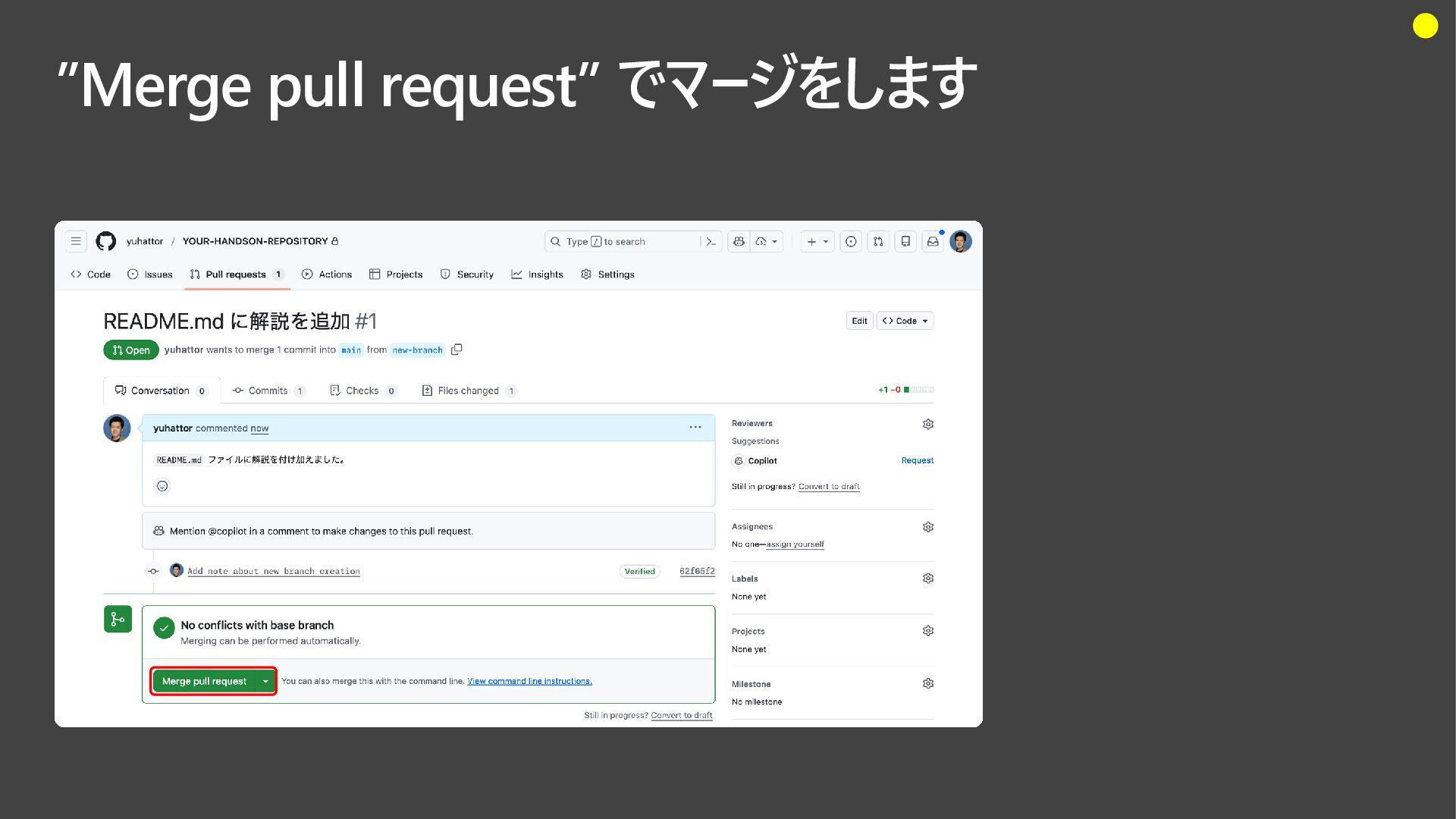Screen dimensions: 1456x819
Task: Open the hamburger navigation menu
Action: pos(76,241)
